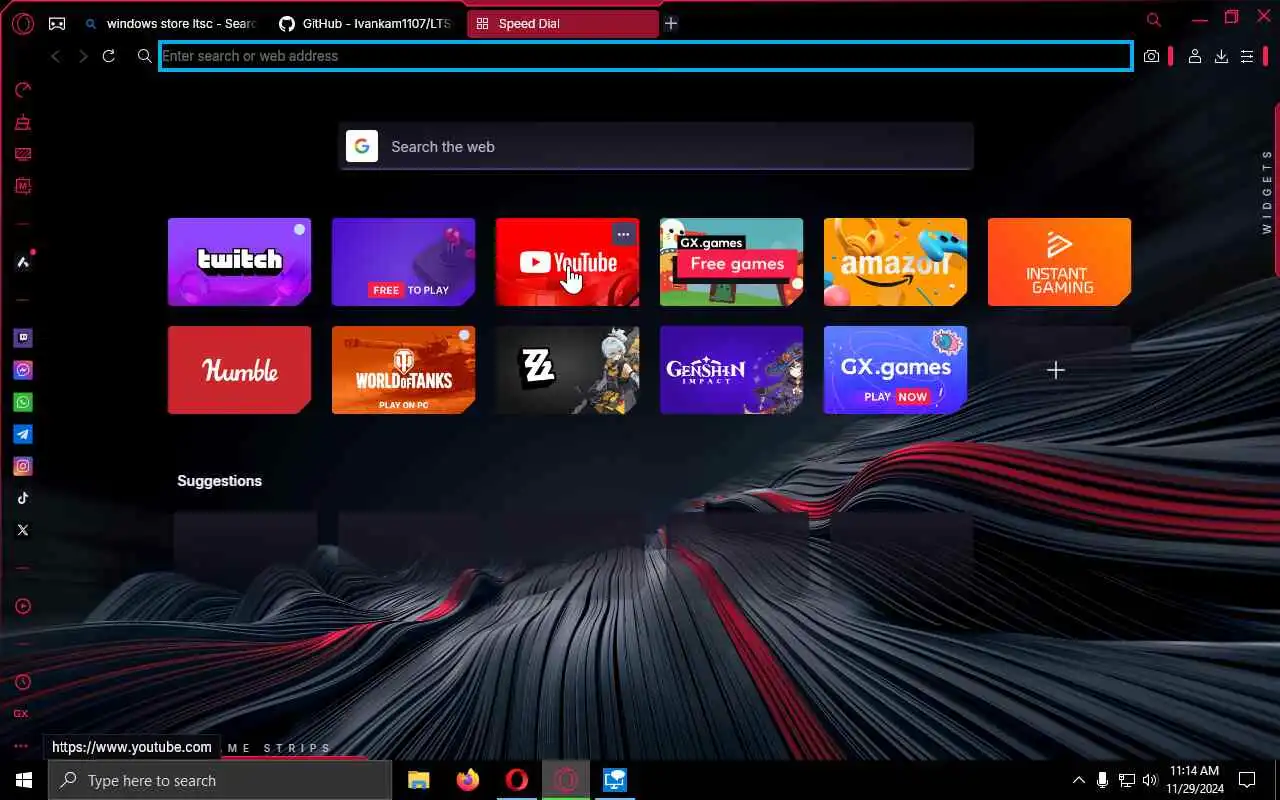Open Twitch in the sidebar
1280x800 pixels.
(23, 338)
